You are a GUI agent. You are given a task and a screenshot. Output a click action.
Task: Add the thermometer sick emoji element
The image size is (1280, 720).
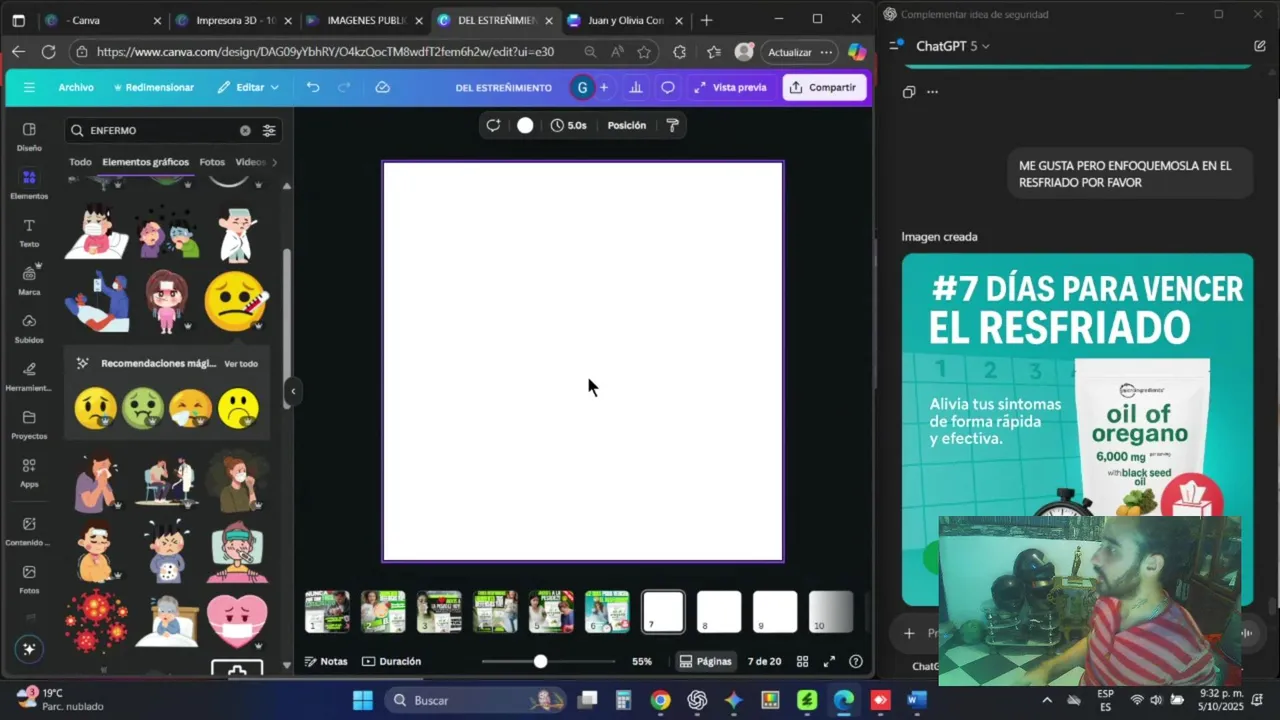[236, 300]
